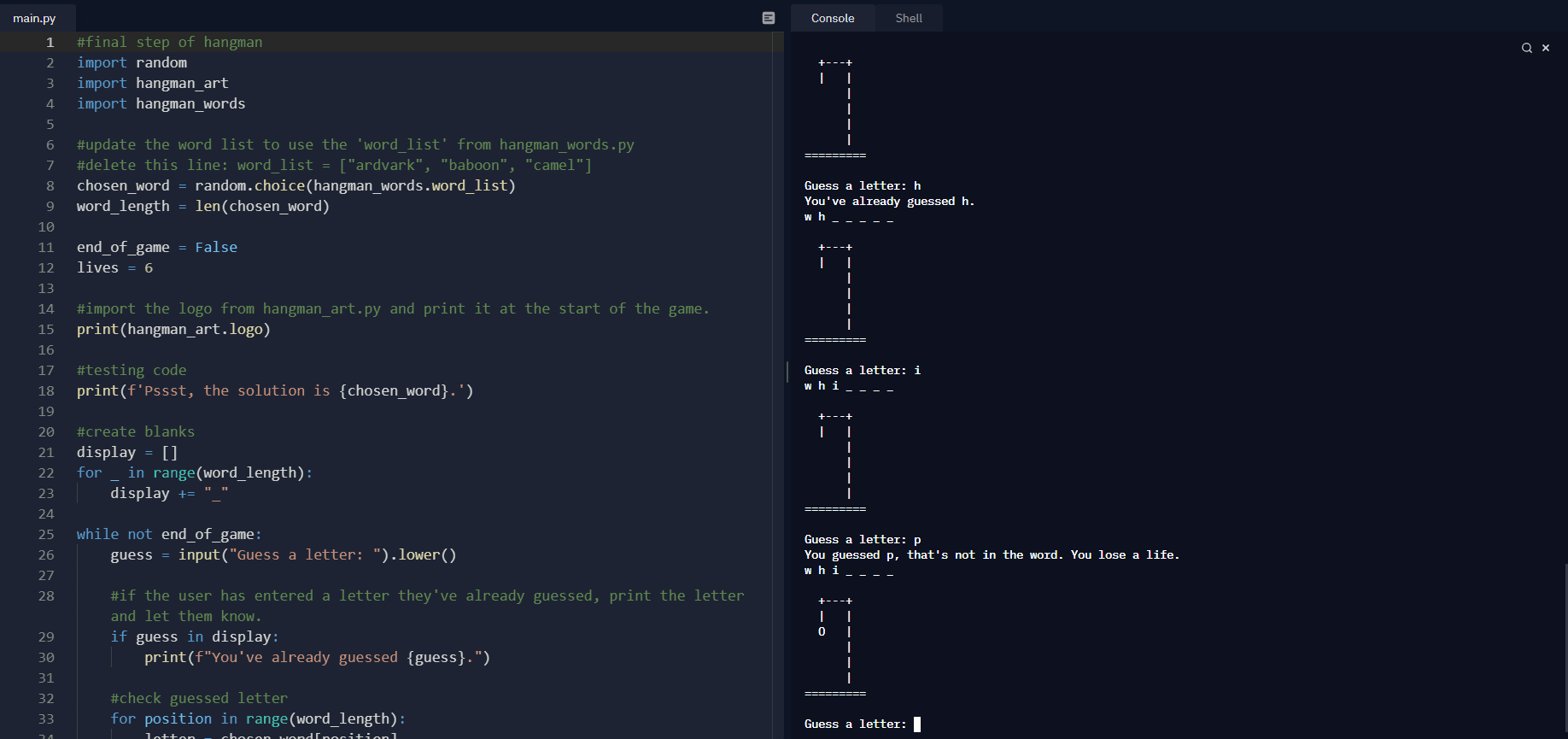Screen dimensions: 1568x739
Task: Click the 'print(hangman_art.logo)' line
Action: coord(173,329)
